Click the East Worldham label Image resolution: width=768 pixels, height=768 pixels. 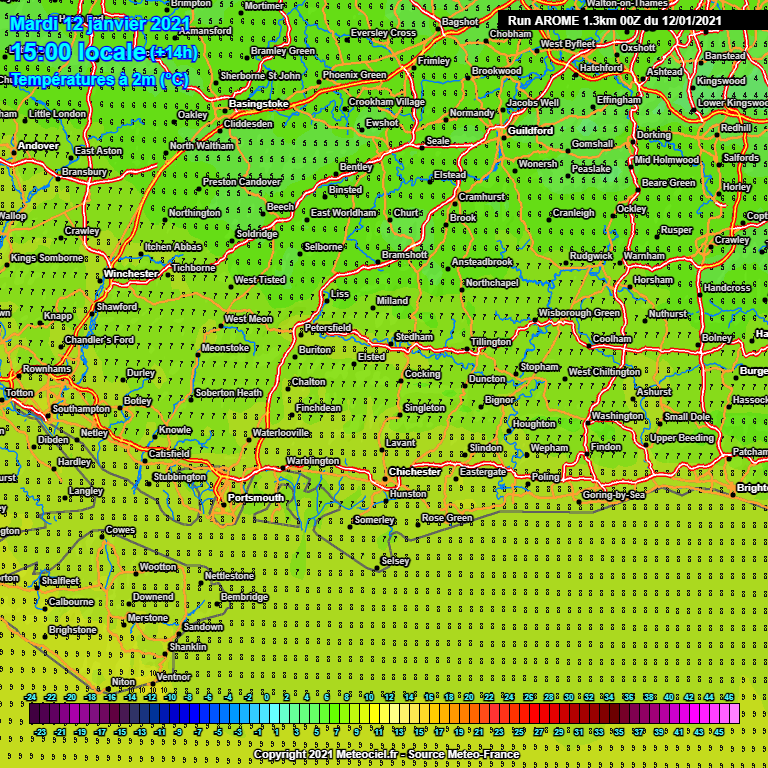coord(343,213)
